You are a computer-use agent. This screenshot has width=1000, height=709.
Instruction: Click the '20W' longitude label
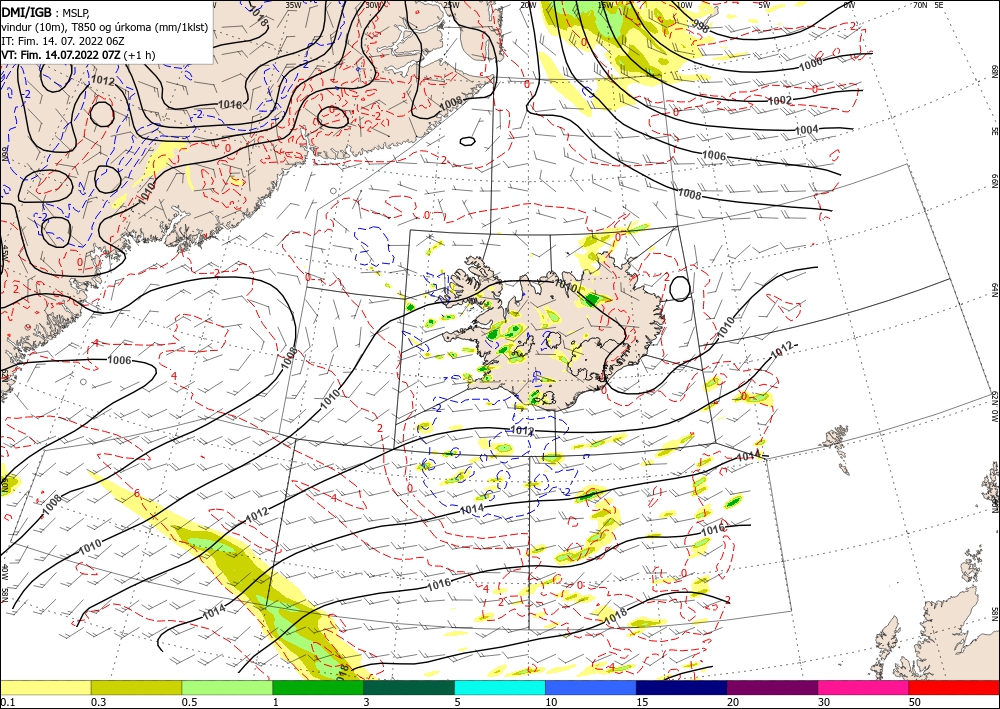[x=528, y=5]
